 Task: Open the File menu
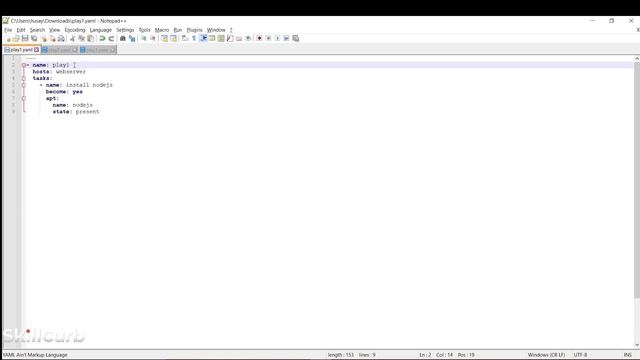(x=8, y=30)
